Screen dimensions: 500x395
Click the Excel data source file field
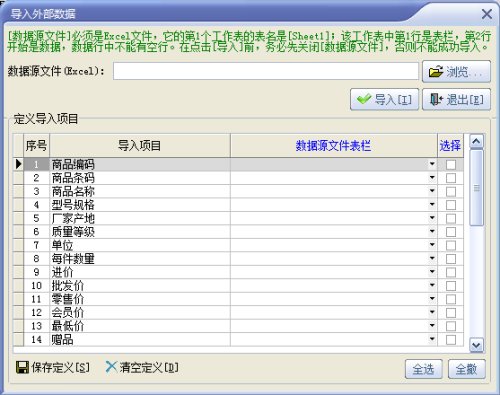coord(266,71)
